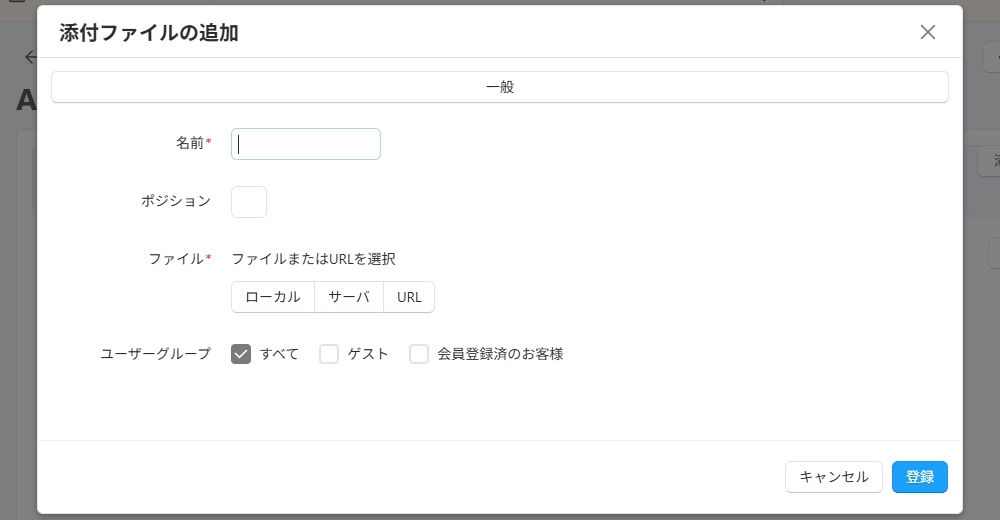The image size is (1000, 520).
Task: Choose サーバ as file source
Action: (x=349, y=297)
